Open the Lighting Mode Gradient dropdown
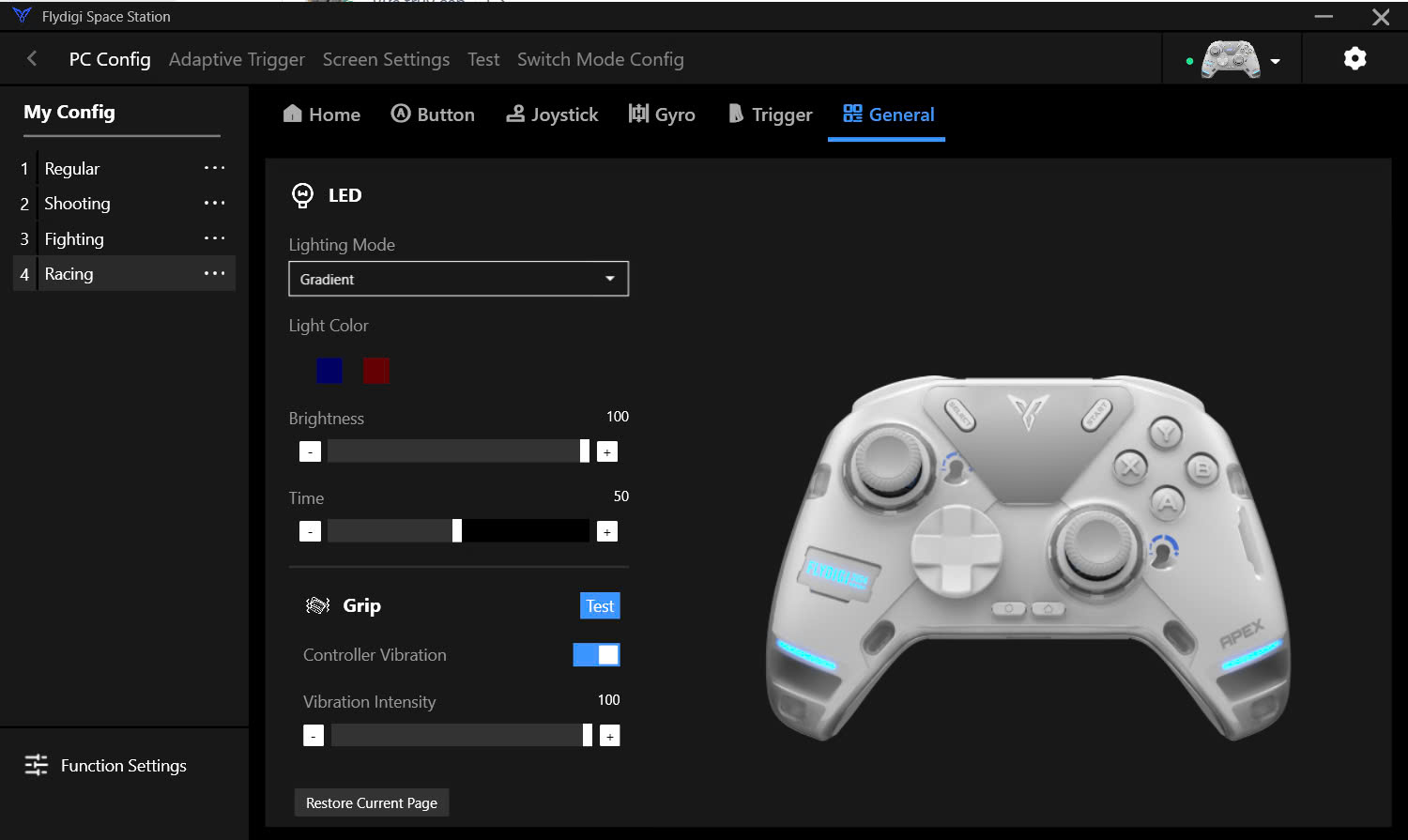This screenshot has width=1408, height=840. [x=458, y=279]
